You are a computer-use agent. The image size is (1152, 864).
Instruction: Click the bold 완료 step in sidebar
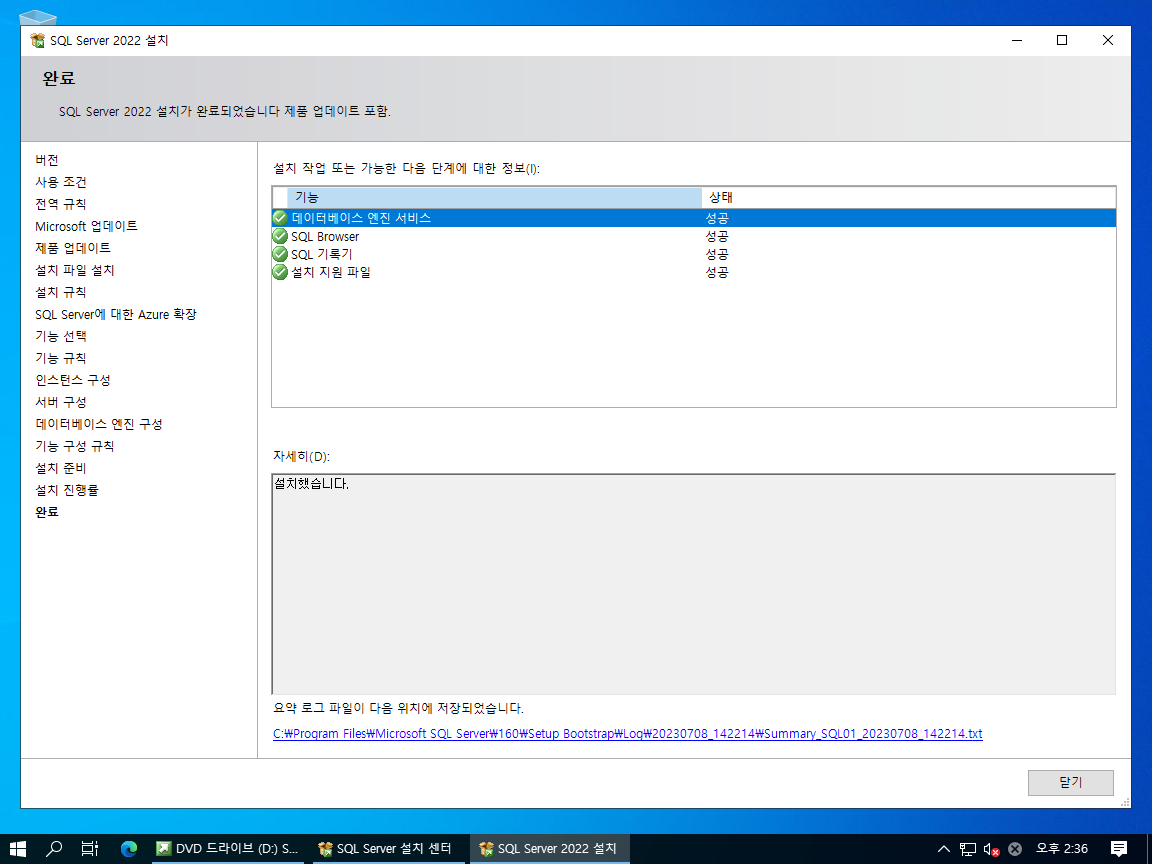point(47,512)
